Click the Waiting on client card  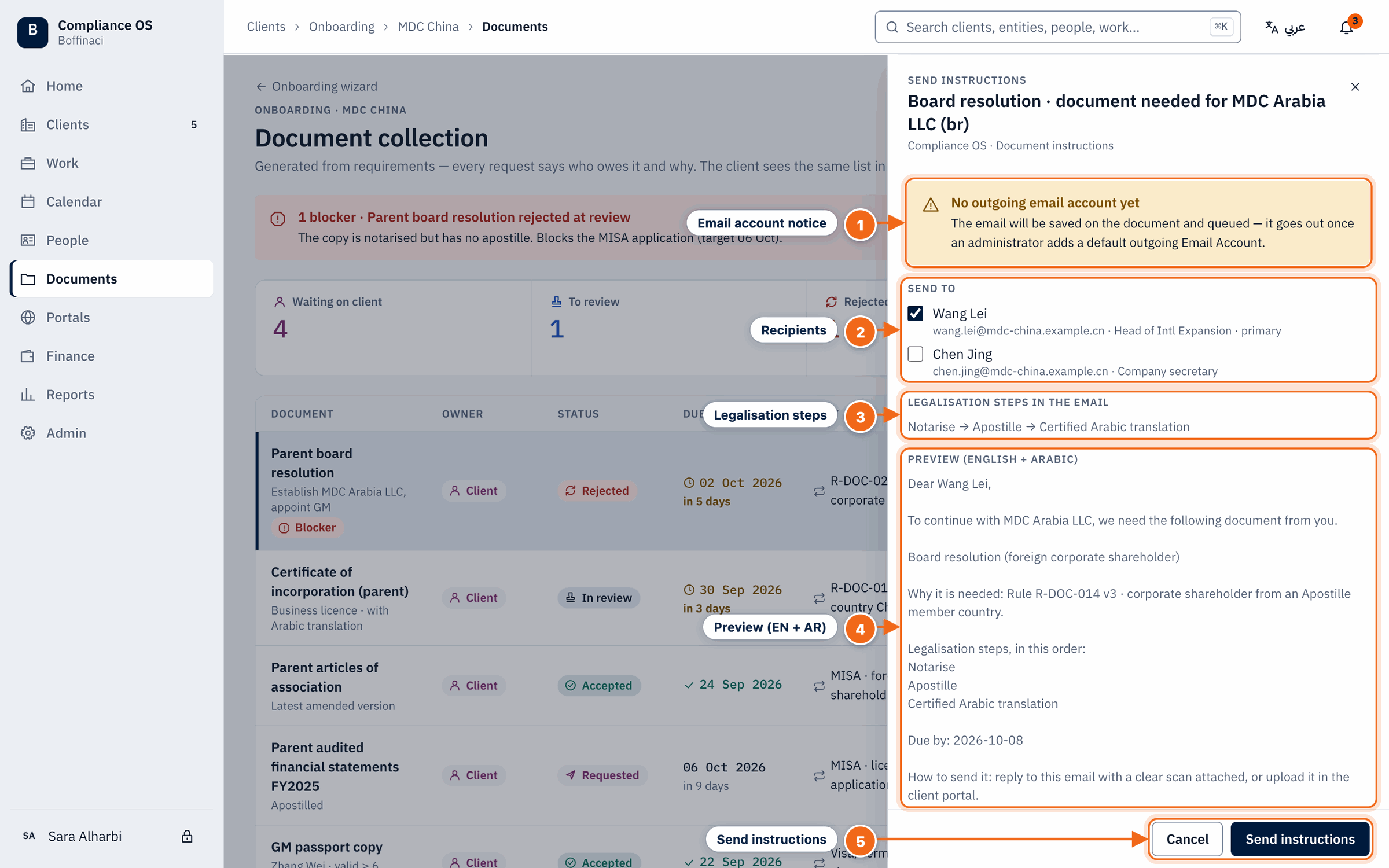click(x=394, y=328)
